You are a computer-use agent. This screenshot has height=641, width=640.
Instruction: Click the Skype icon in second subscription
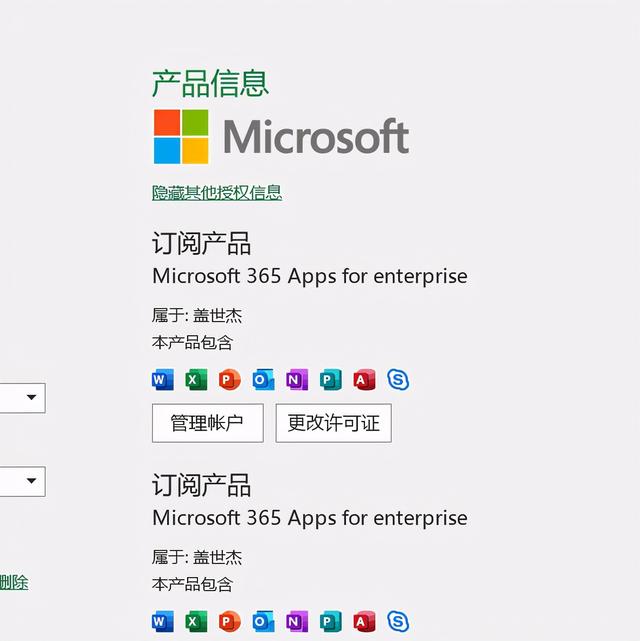point(398,622)
